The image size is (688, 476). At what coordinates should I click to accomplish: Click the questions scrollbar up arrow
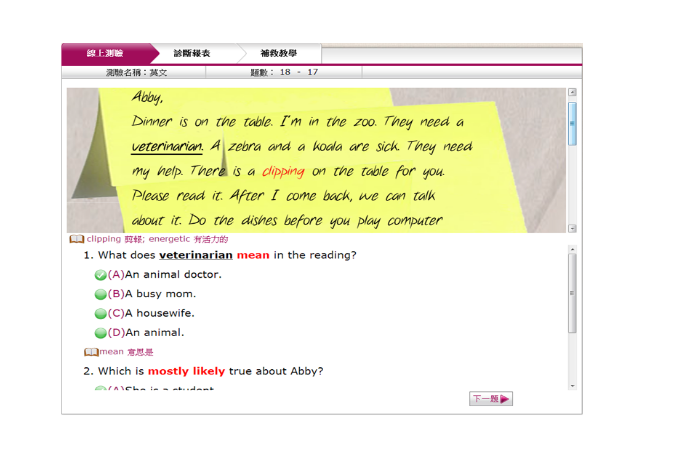point(572,249)
